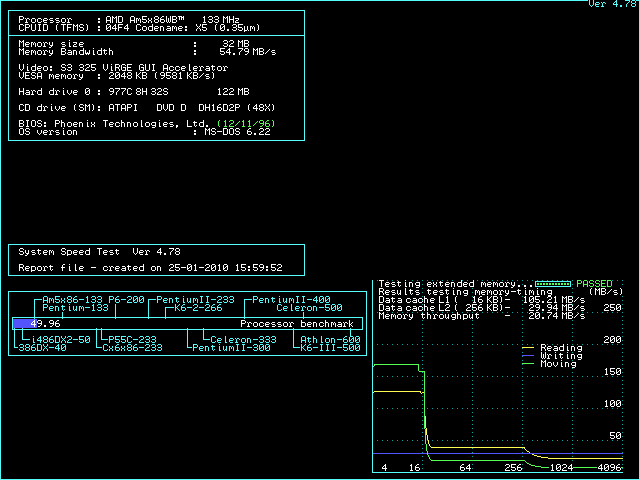Image resolution: width=640 pixels, height=480 pixels.
Task: Select the Athlon-600 benchmark reference label
Action: tap(330, 340)
